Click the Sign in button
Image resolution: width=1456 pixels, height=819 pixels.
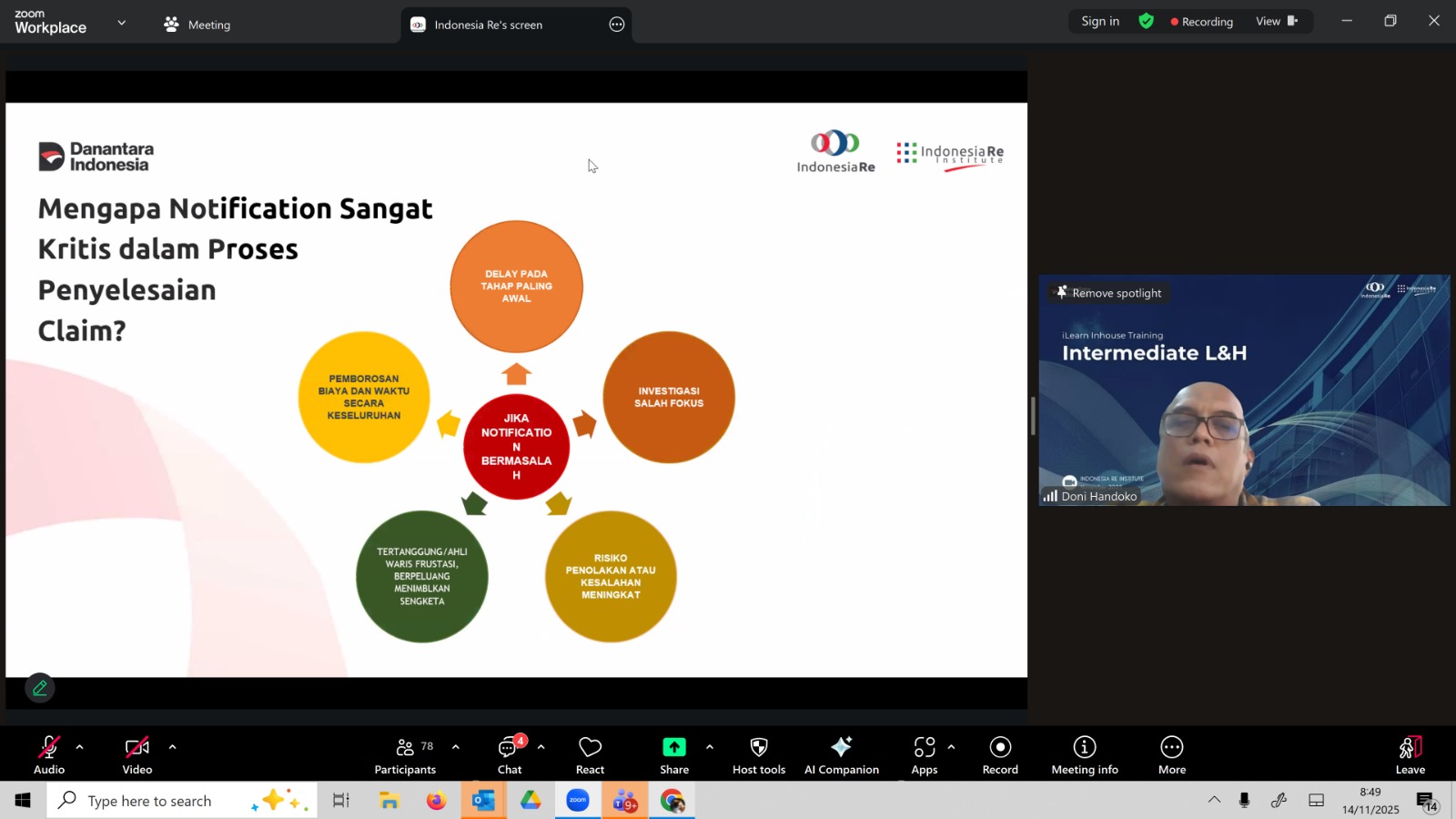[1099, 21]
